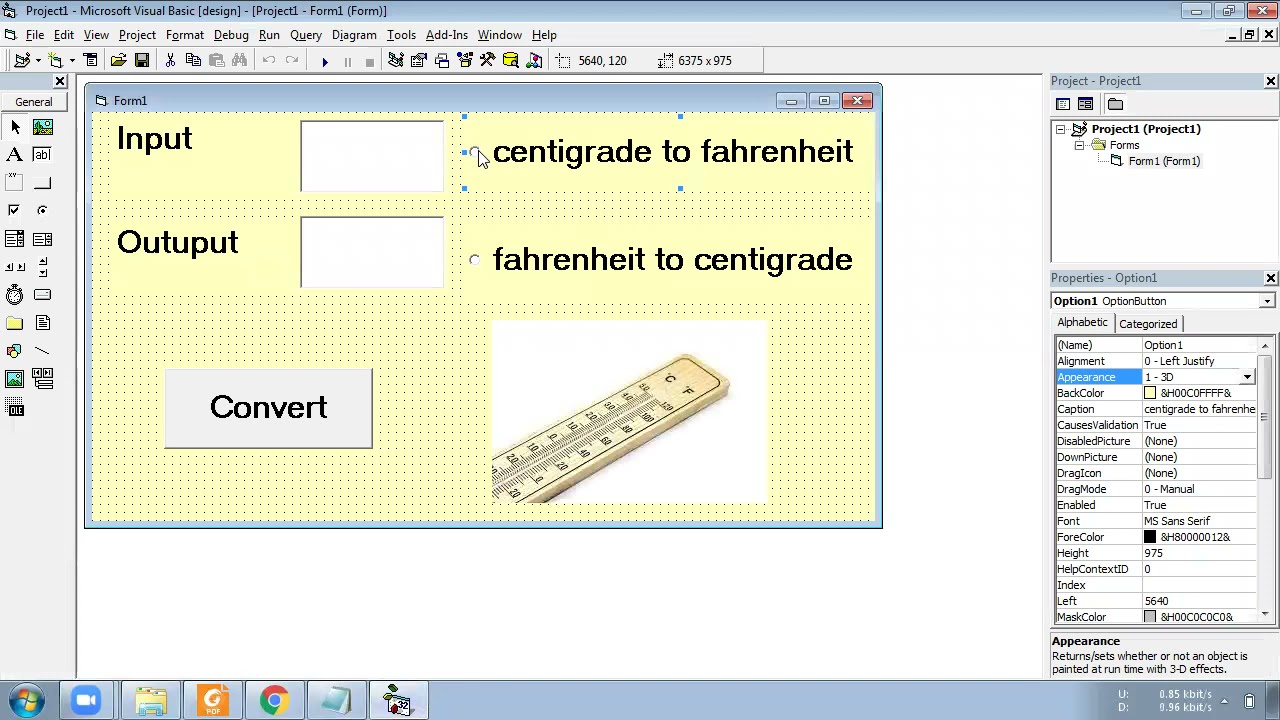1280x720 pixels.
Task: Open the Appearance property value dropdown
Action: [1247, 377]
